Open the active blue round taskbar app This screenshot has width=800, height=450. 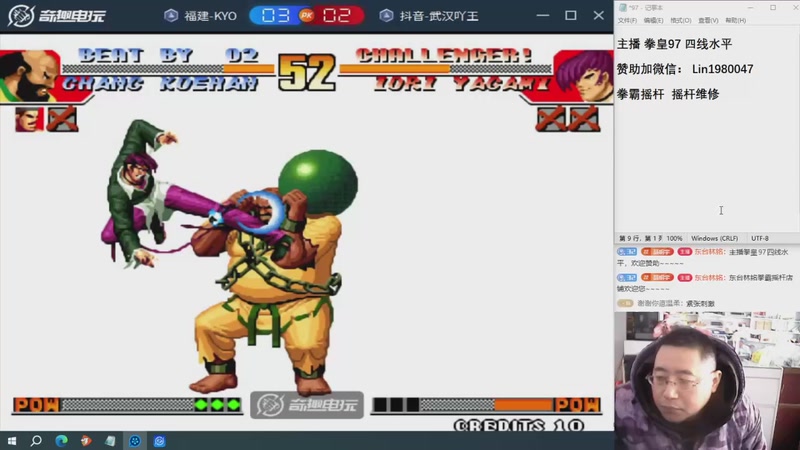pos(135,441)
